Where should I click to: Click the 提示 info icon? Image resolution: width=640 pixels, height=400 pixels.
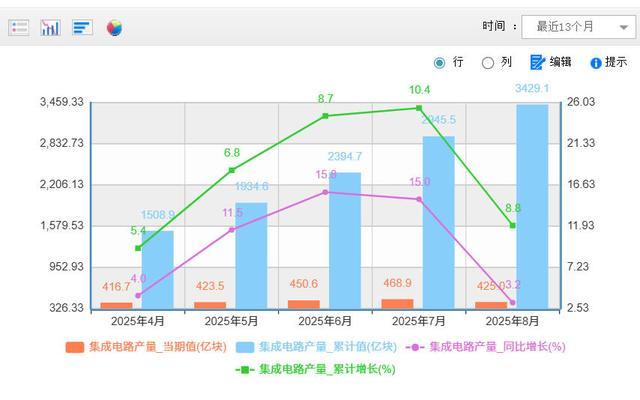pyautogui.click(x=596, y=63)
